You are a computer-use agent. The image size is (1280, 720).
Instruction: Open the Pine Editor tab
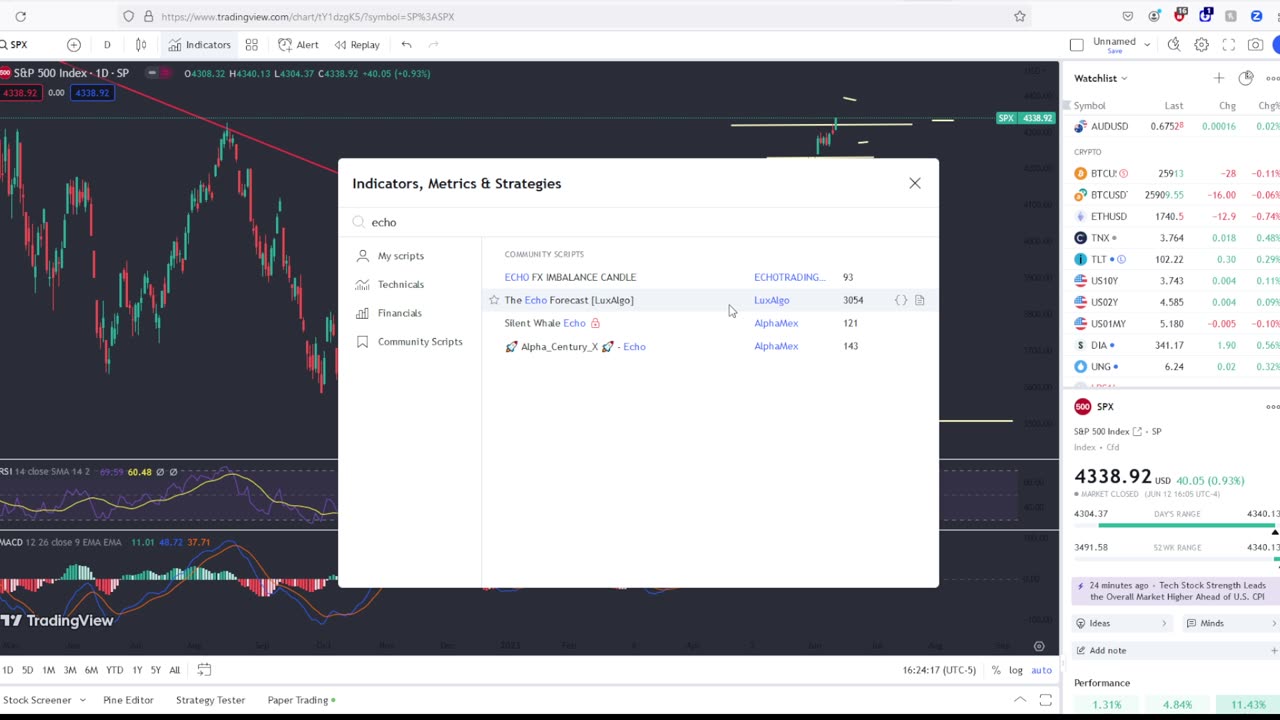[128, 700]
